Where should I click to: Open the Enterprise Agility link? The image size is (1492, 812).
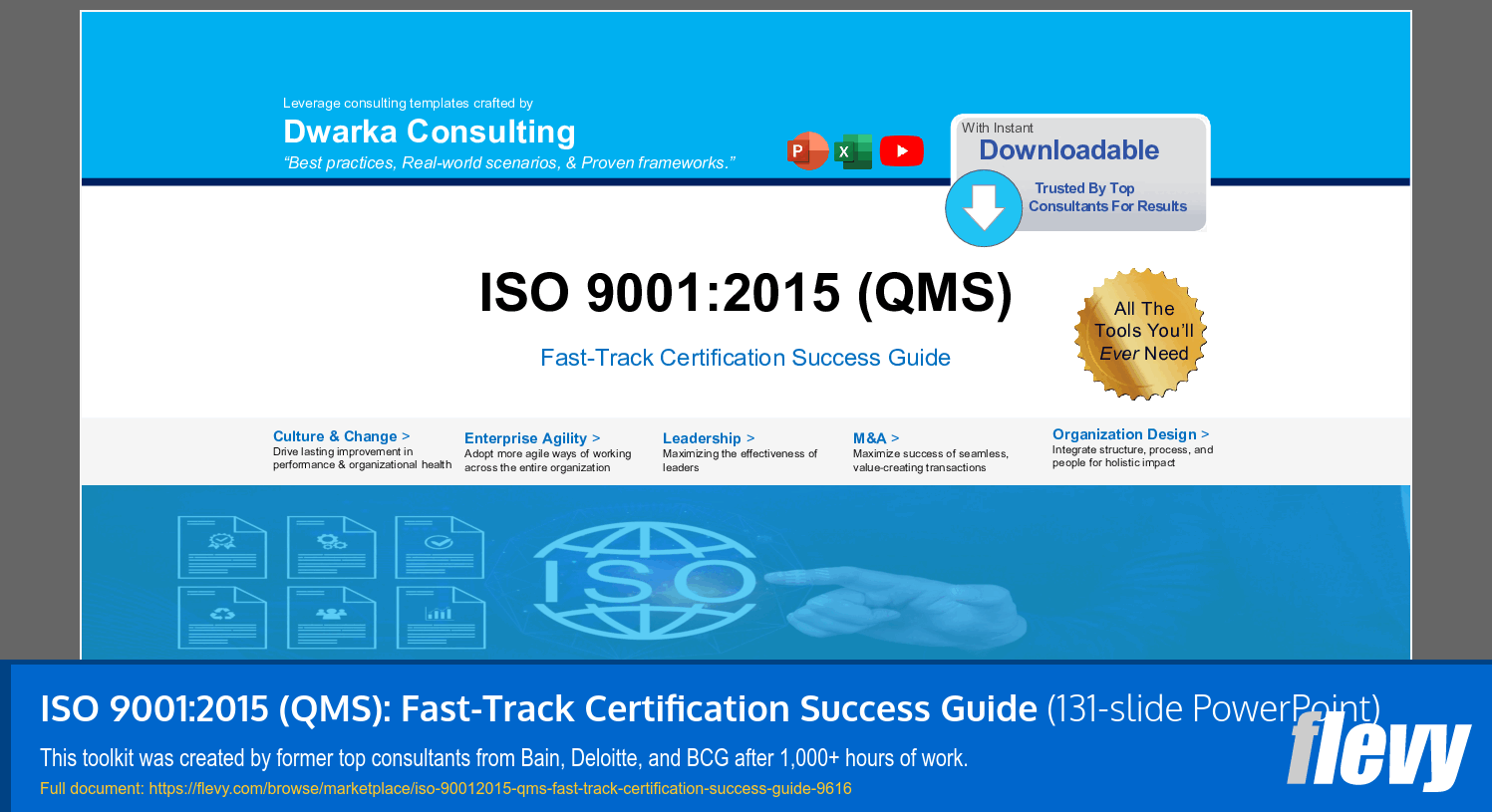point(532,438)
